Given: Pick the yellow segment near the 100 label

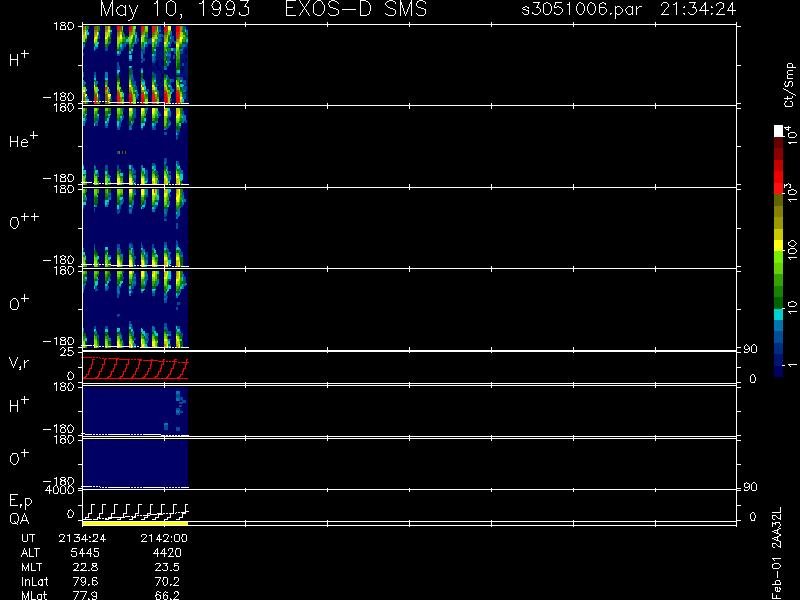Looking at the screenshot, I should (779, 246).
